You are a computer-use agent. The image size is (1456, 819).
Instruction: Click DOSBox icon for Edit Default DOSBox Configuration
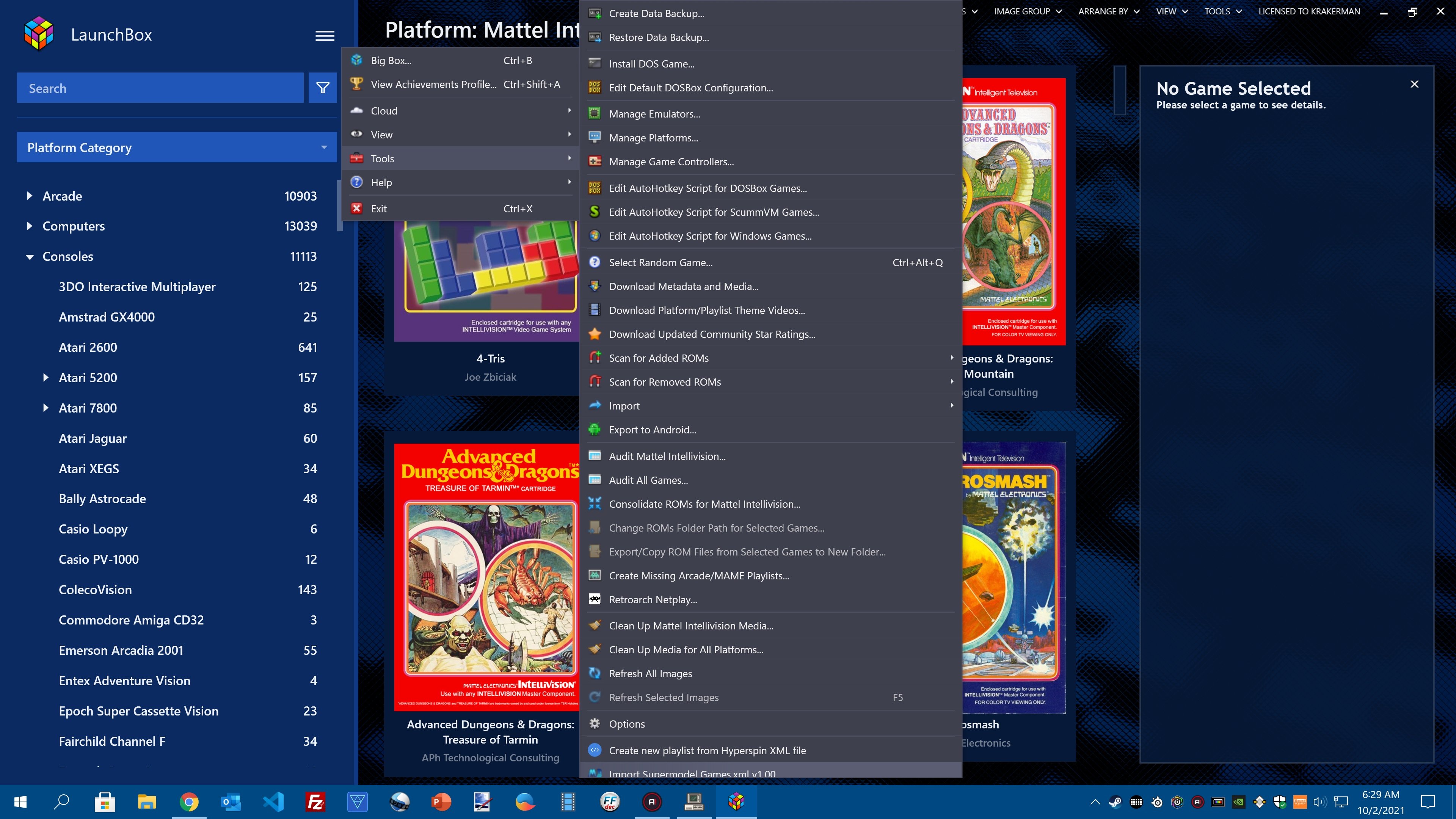coord(595,88)
